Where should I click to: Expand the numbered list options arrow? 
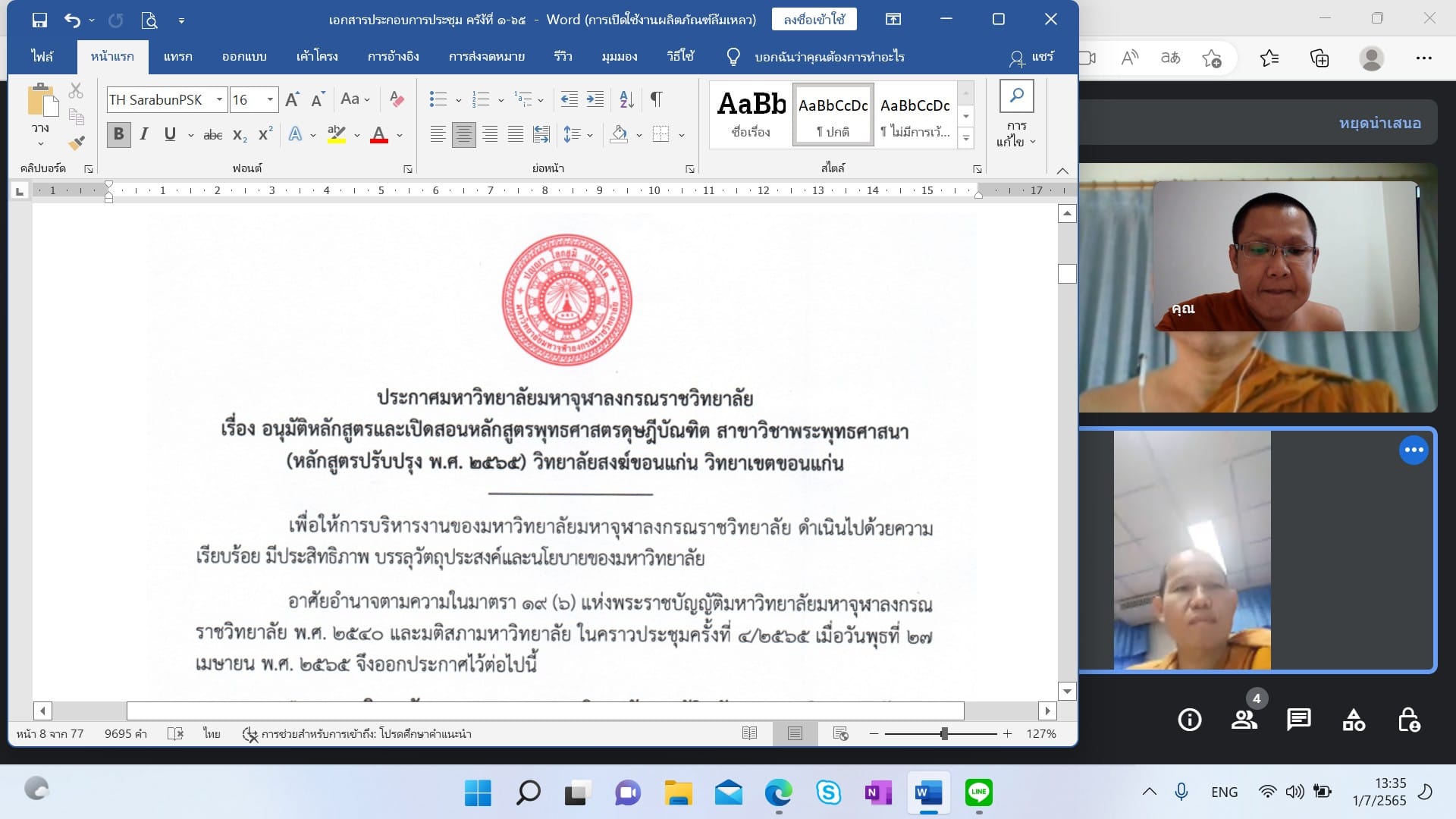(x=500, y=99)
